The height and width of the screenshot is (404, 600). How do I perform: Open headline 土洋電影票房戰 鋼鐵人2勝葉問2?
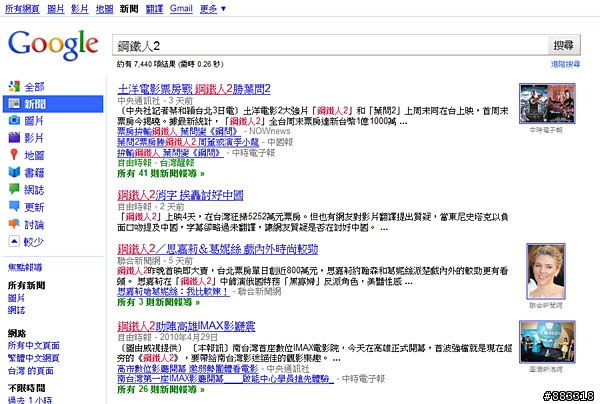click(194, 89)
